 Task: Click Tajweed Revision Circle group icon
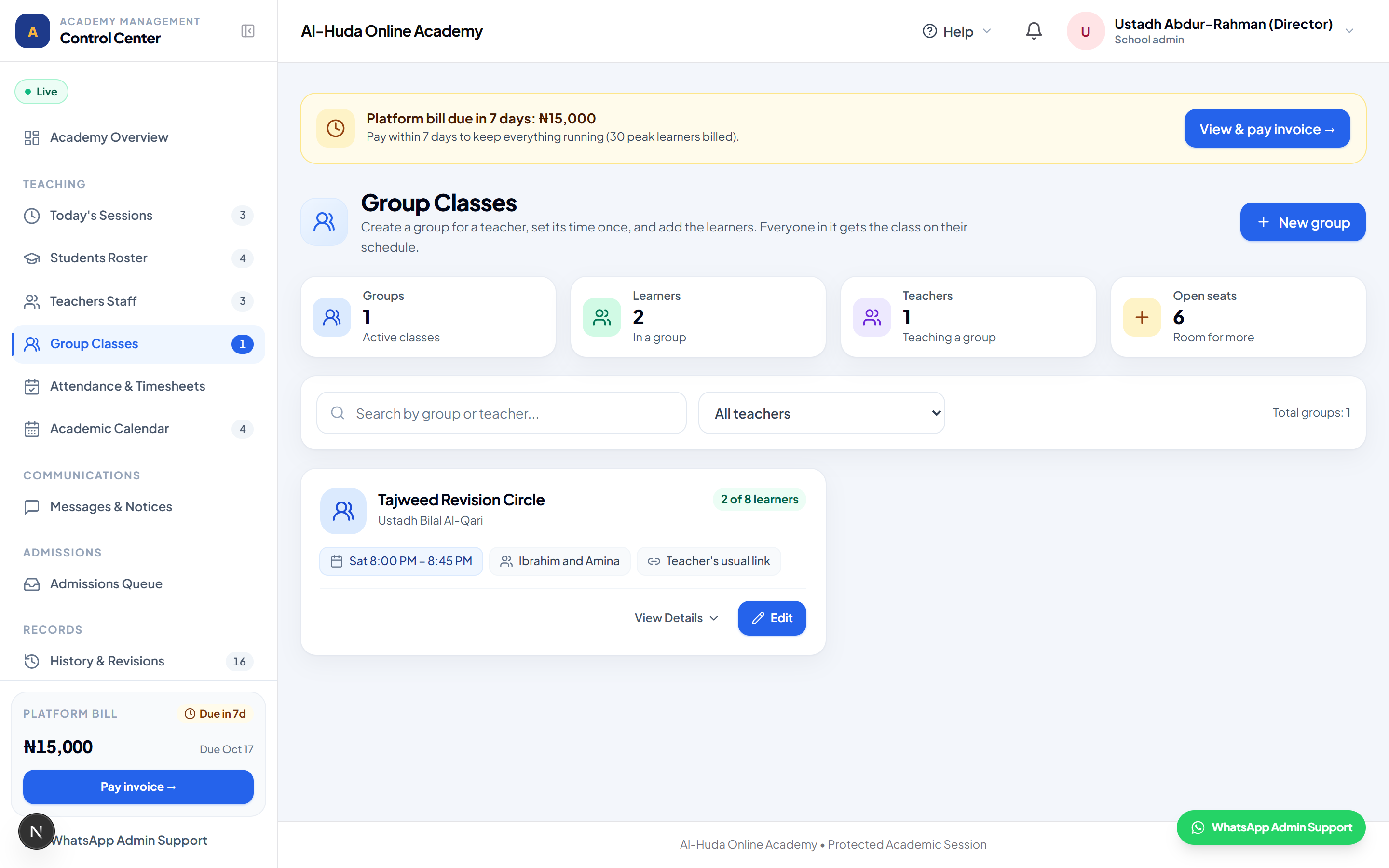point(343,511)
